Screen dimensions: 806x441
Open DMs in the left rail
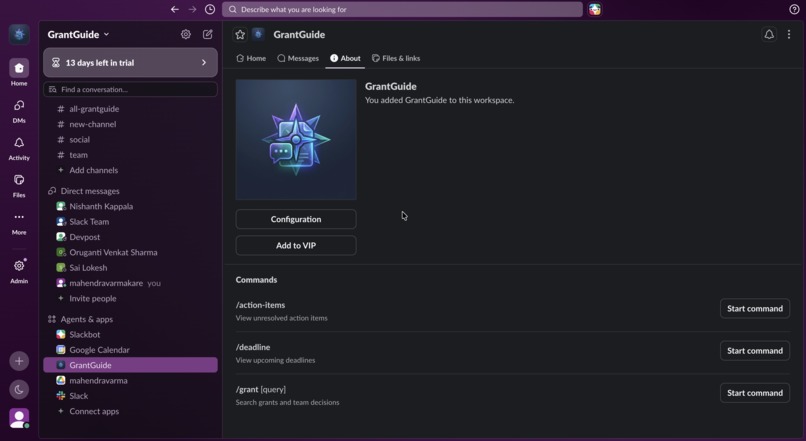(x=19, y=111)
